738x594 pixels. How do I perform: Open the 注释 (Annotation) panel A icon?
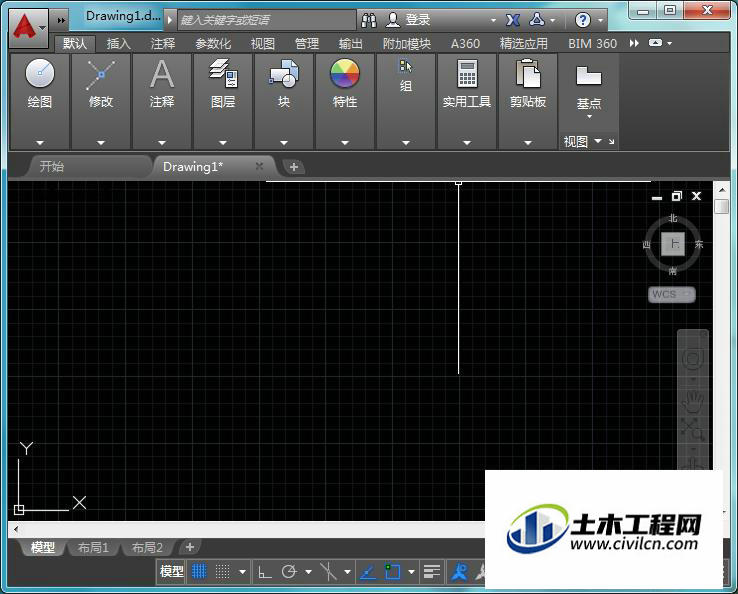(x=162, y=74)
